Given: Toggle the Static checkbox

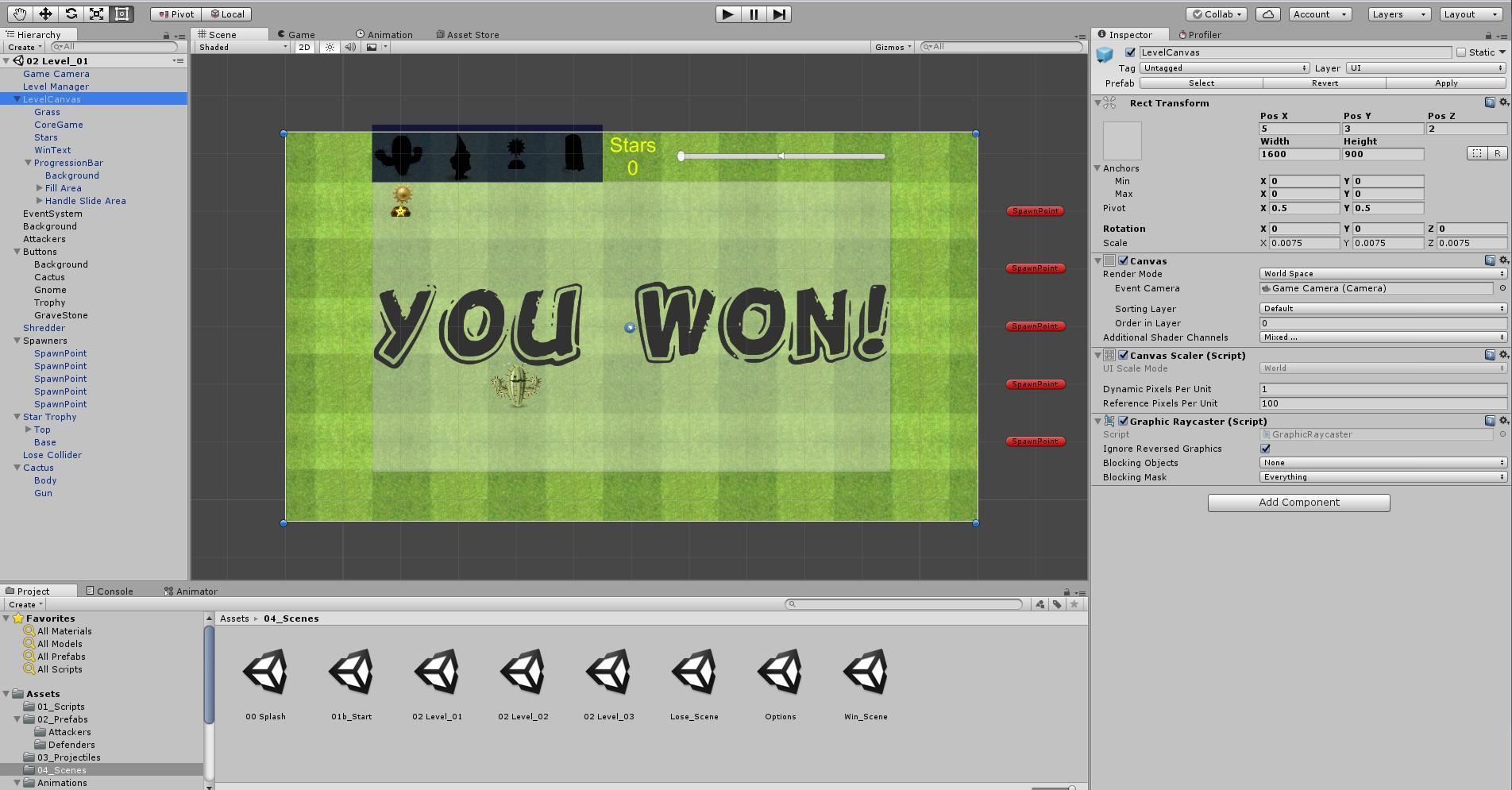Looking at the screenshot, I should click(1461, 52).
